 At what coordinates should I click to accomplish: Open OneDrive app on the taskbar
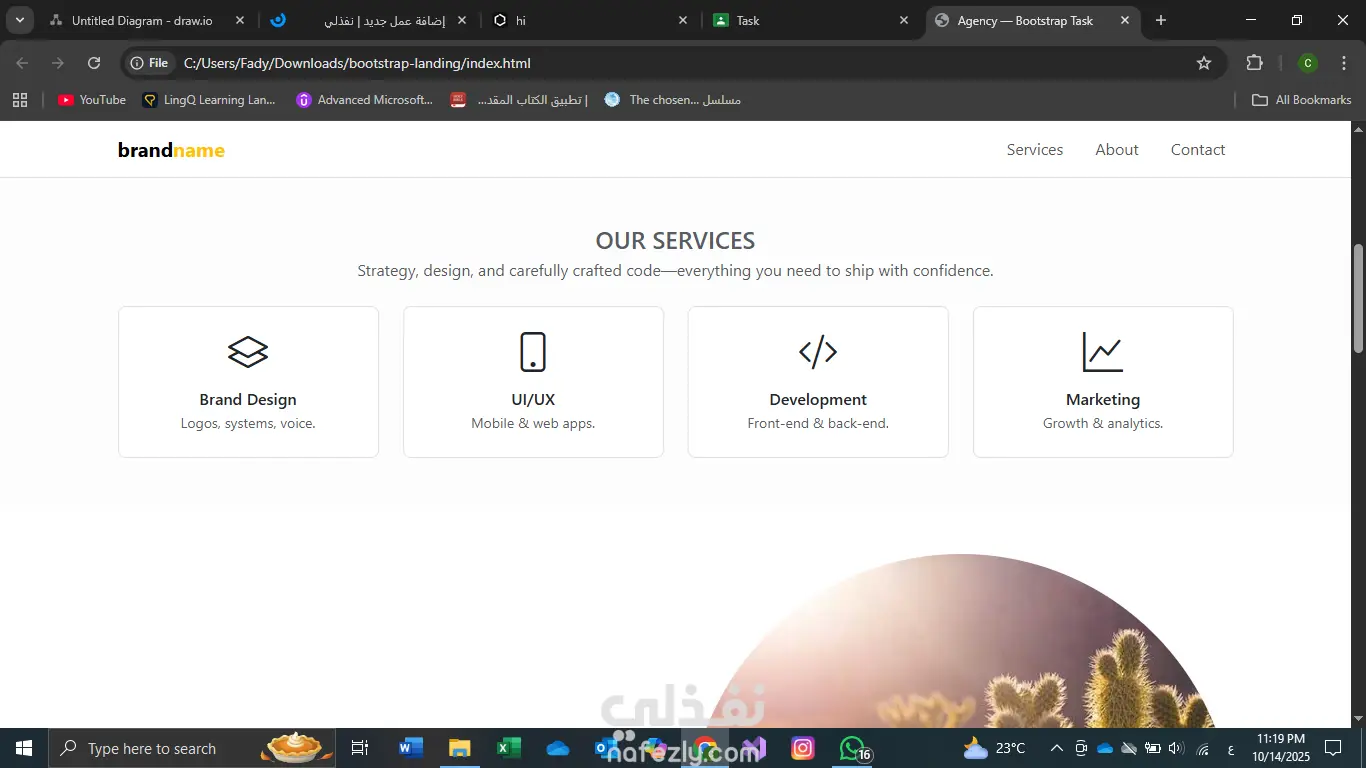pos(557,748)
